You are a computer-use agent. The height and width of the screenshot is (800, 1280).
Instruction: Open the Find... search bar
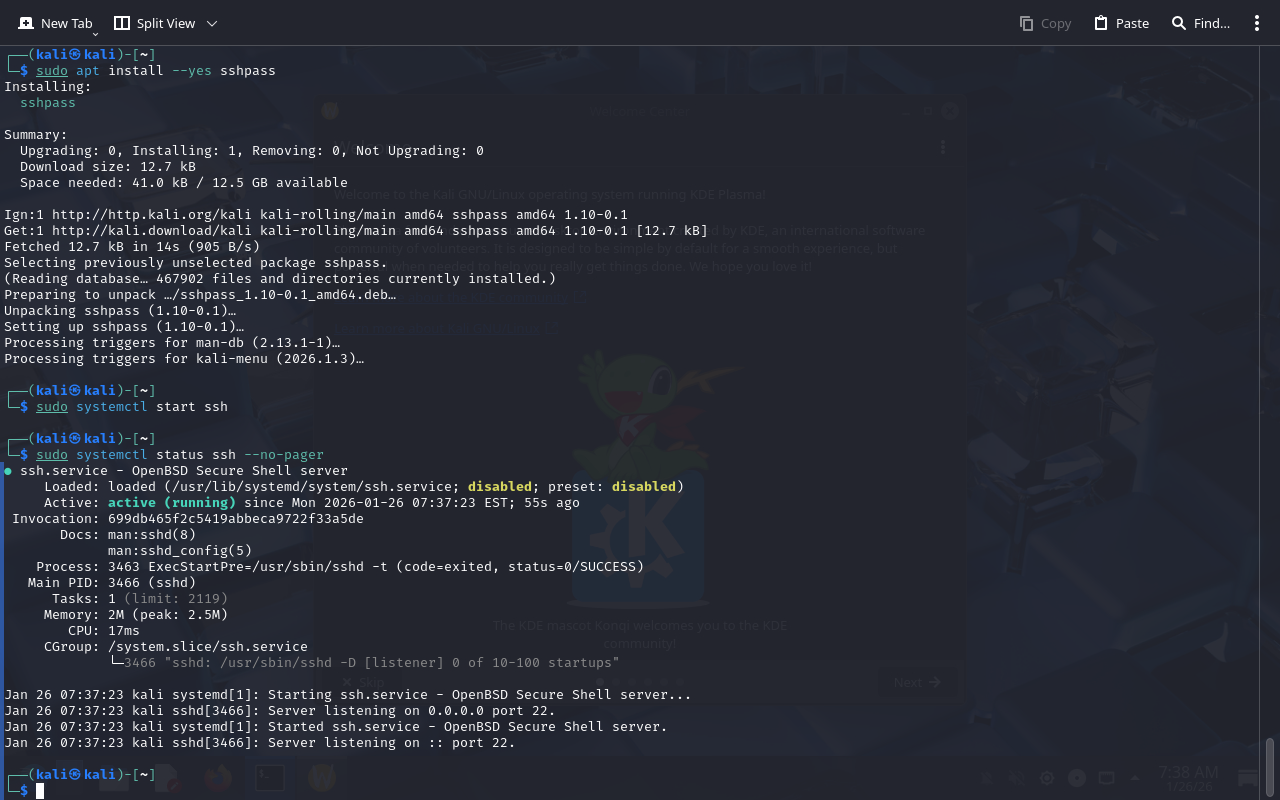click(x=1200, y=23)
